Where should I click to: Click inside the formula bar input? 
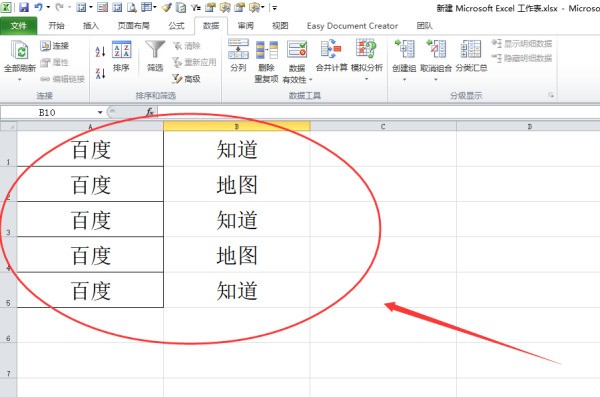378,112
